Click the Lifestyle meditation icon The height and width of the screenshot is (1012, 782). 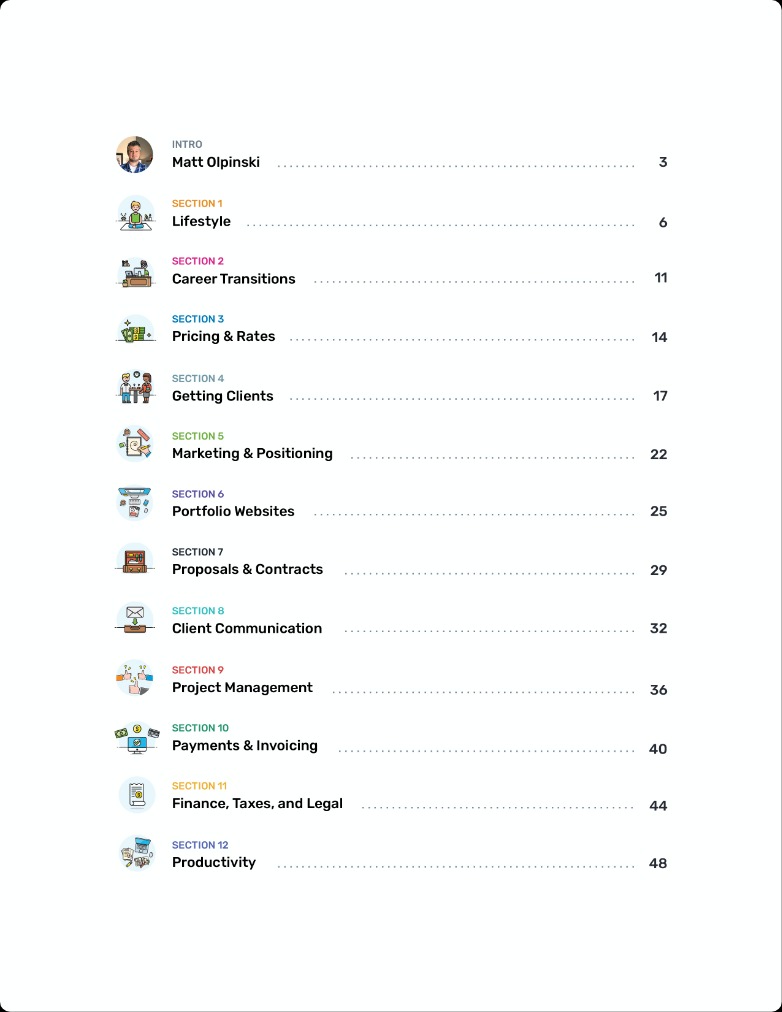135,214
